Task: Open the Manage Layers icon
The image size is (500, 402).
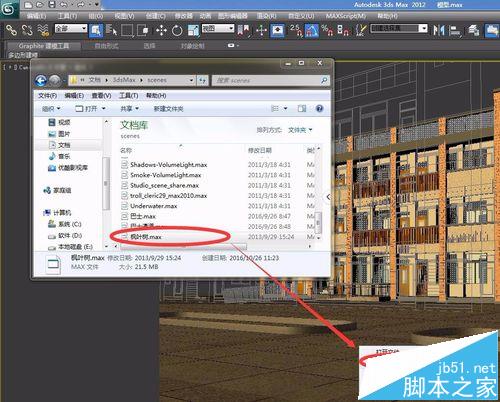Action: [x=473, y=31]
